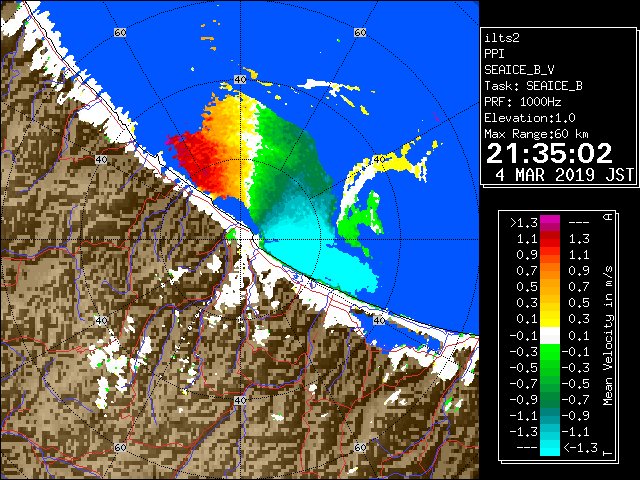
Task: Click the "60" ring label in the southwest
Action: 120,448
